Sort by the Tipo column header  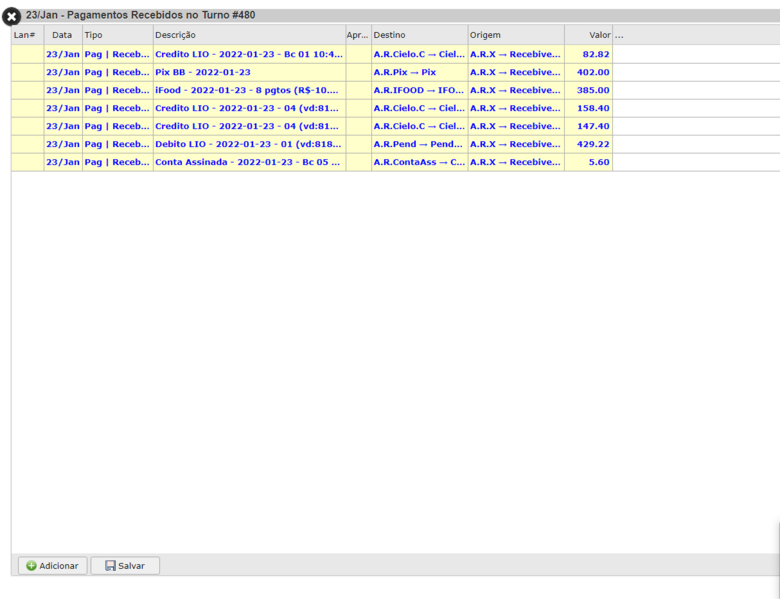point(117,35)
